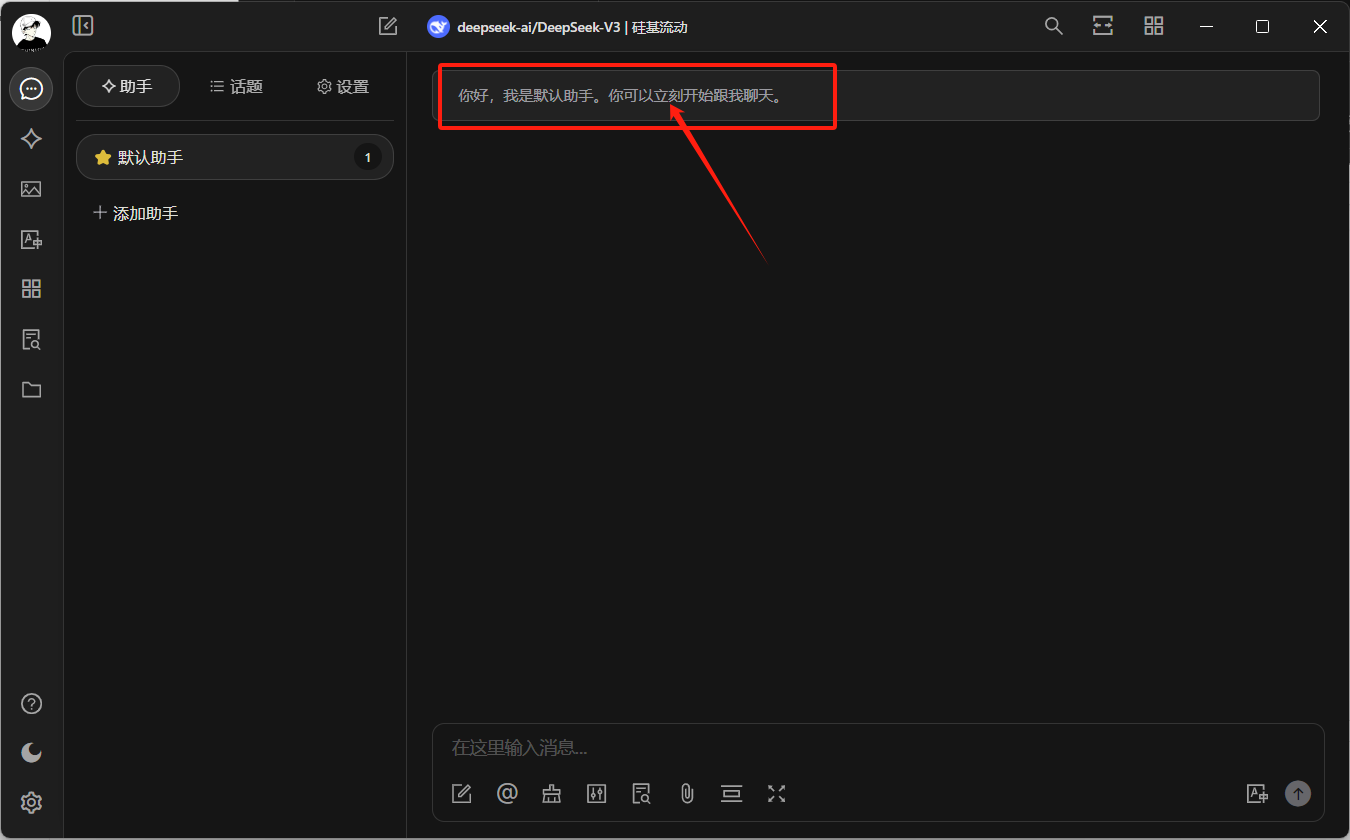Toggle the dark mode moon icon
Screen dimensions: 1350x840
[x=31, y=752]
